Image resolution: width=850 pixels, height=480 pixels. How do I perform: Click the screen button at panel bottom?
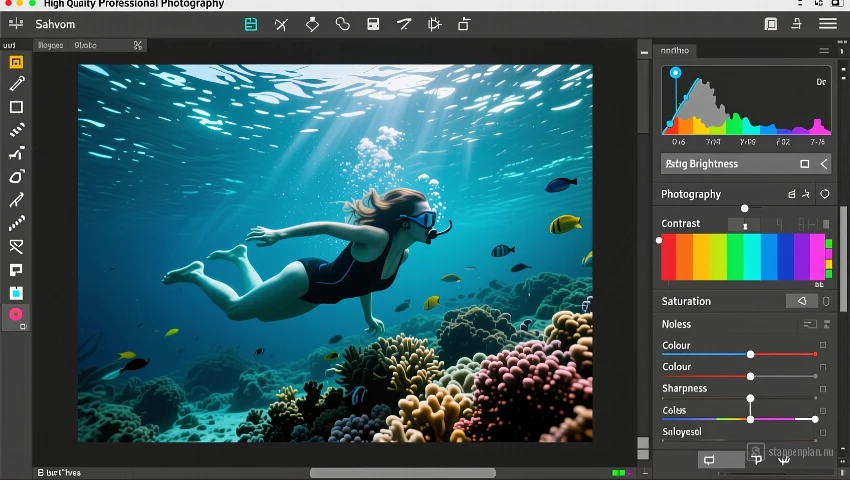tap(721, 460)
